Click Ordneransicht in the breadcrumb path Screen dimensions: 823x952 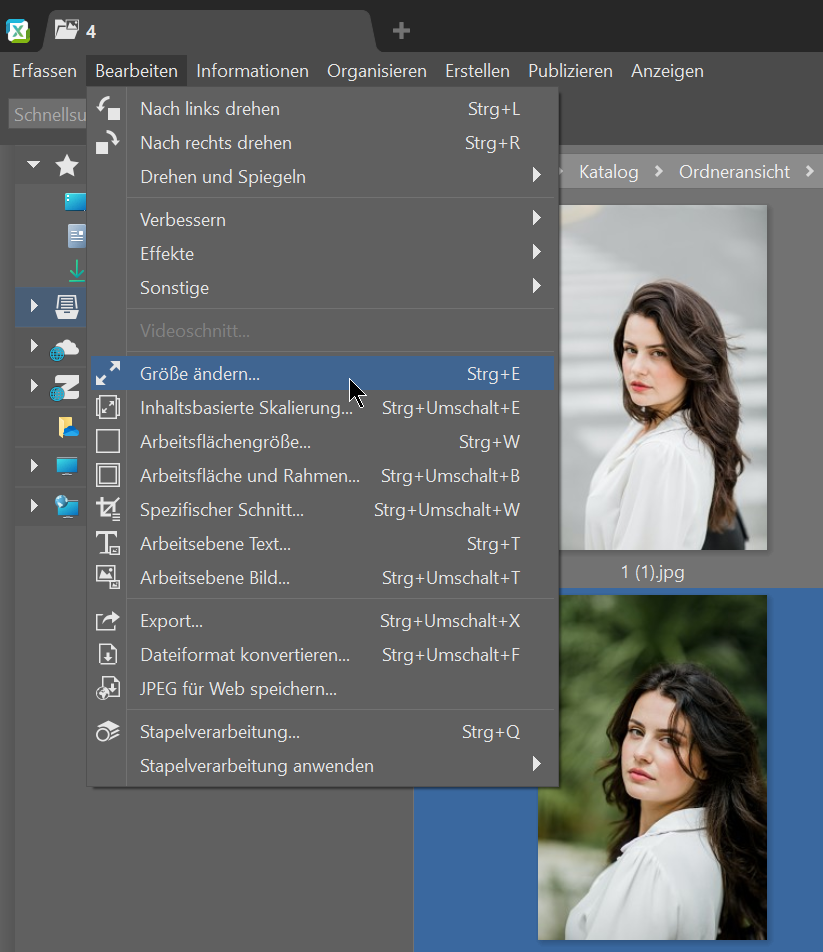click(x=734, y=172)
